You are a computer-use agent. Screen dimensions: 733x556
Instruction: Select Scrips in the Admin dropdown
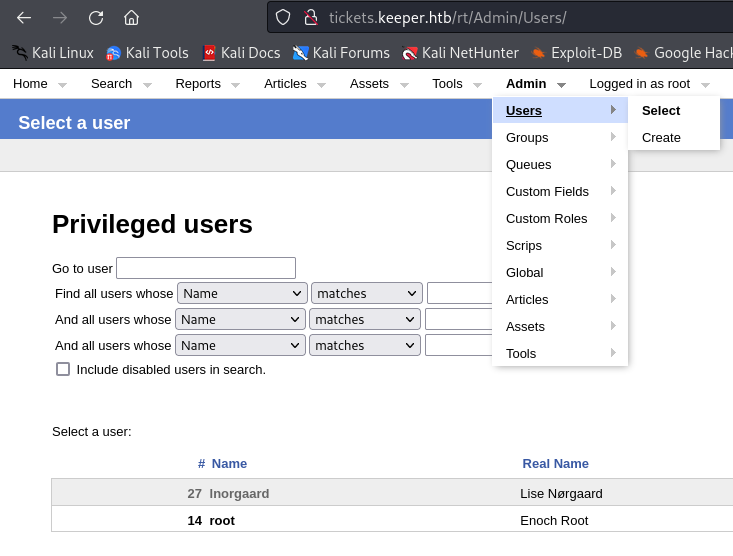point(560,246)
